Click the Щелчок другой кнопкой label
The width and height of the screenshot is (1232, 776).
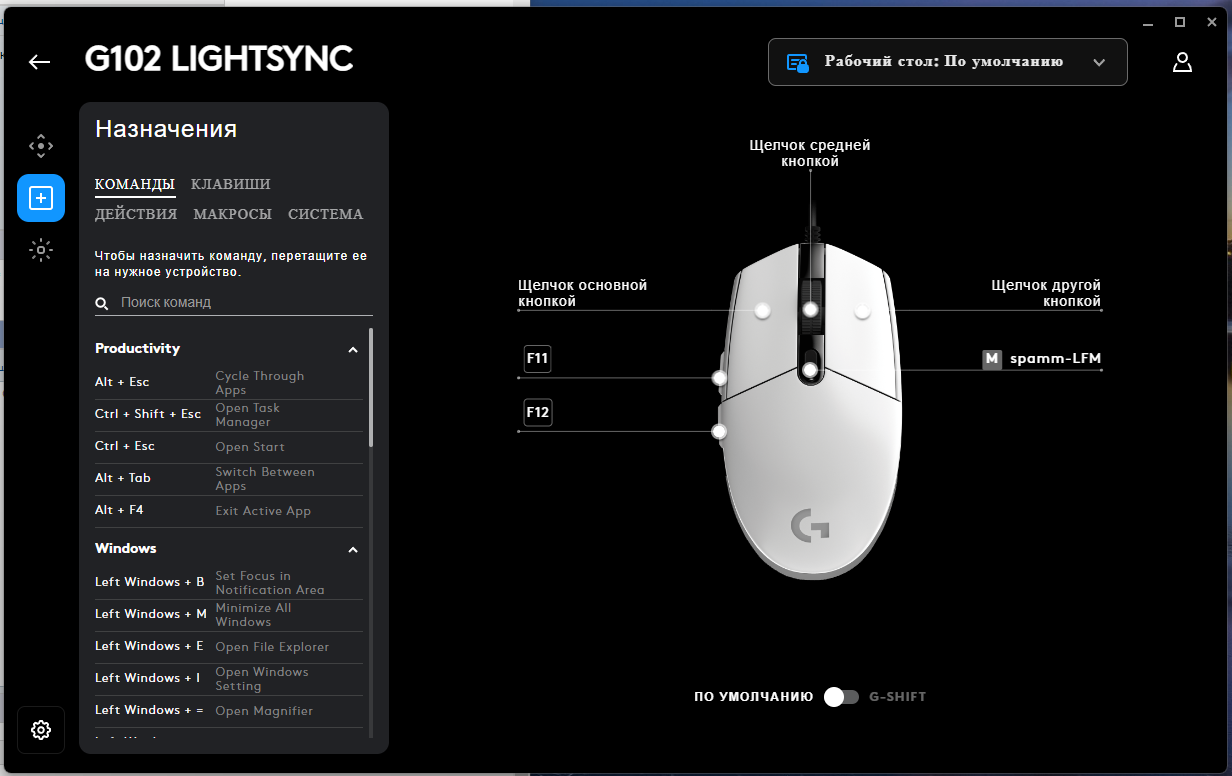[1046, 293]
